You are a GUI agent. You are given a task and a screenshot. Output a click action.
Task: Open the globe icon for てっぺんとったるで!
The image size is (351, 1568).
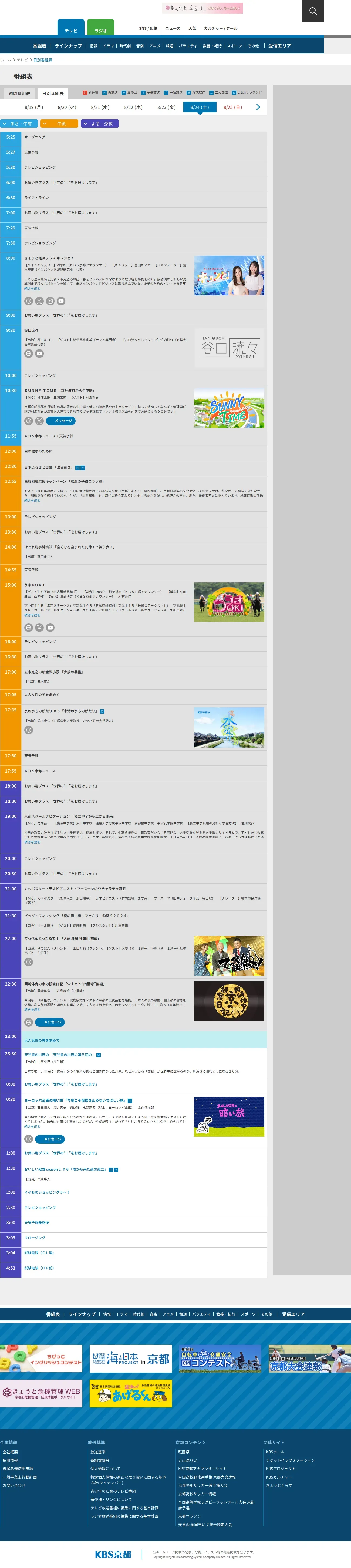[29, 962]
